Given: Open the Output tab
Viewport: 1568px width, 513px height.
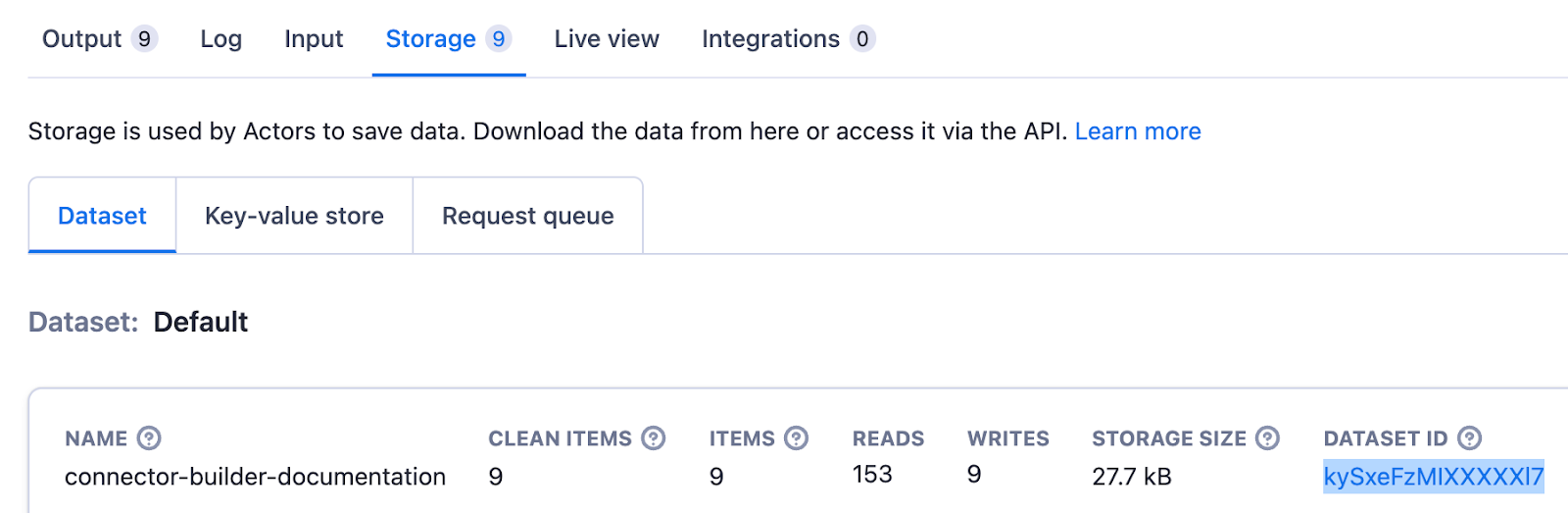Looking at the screenshot, I should point(82,39).
